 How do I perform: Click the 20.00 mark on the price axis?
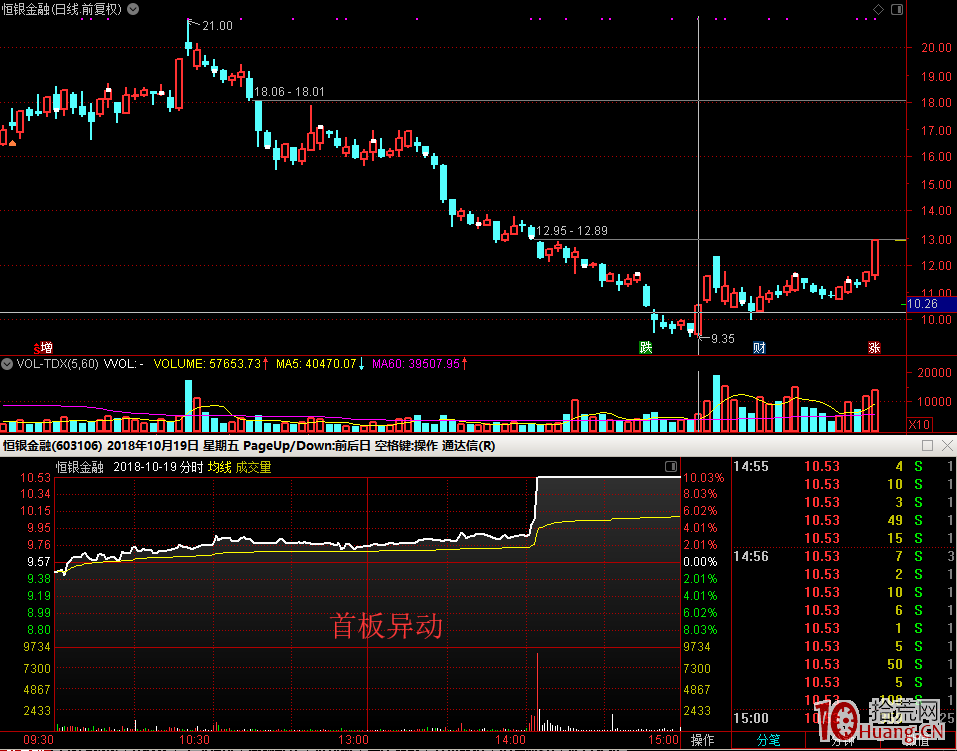point(936,48)
